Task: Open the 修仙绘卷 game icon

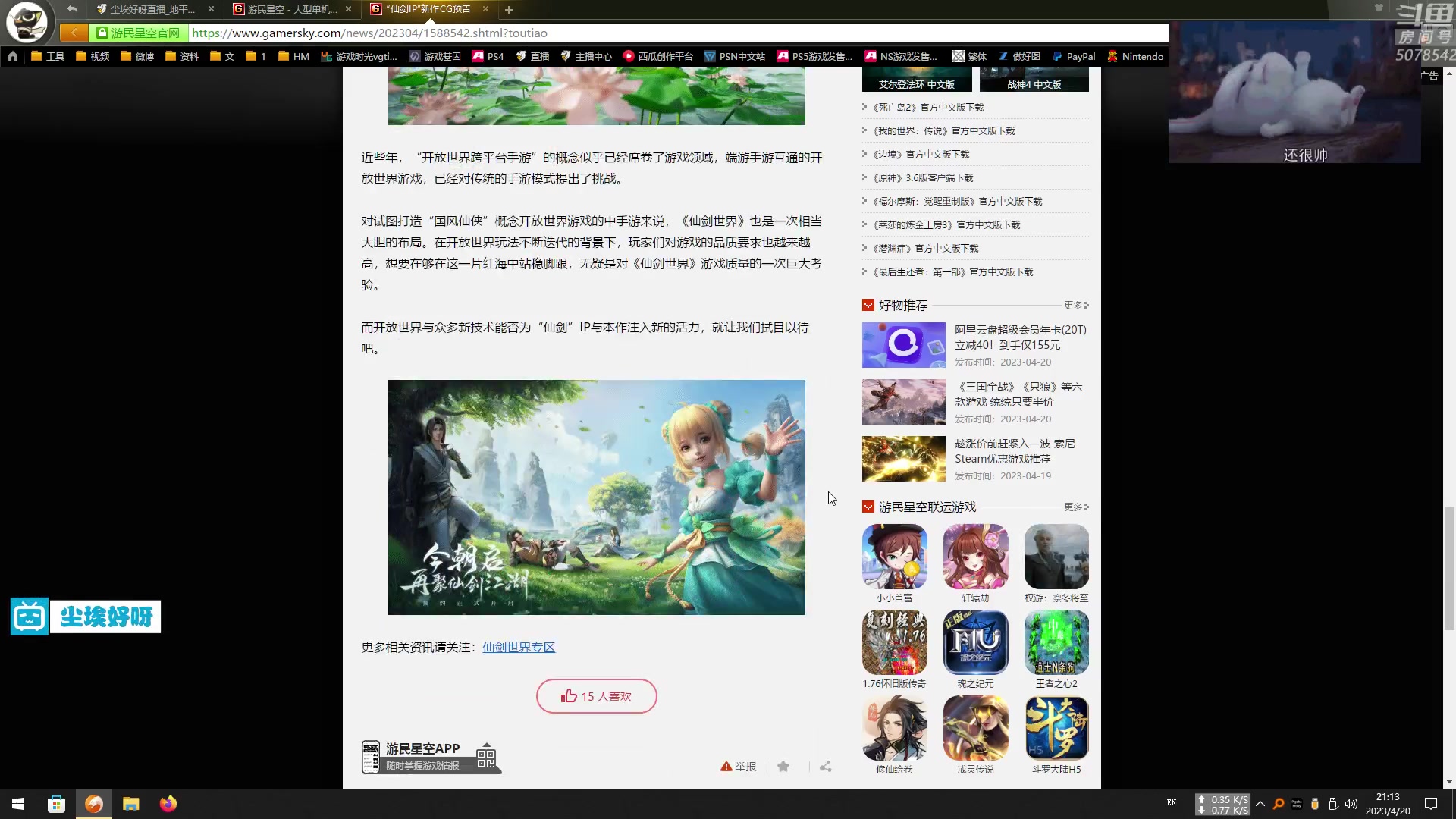Action: coord(895,728)
